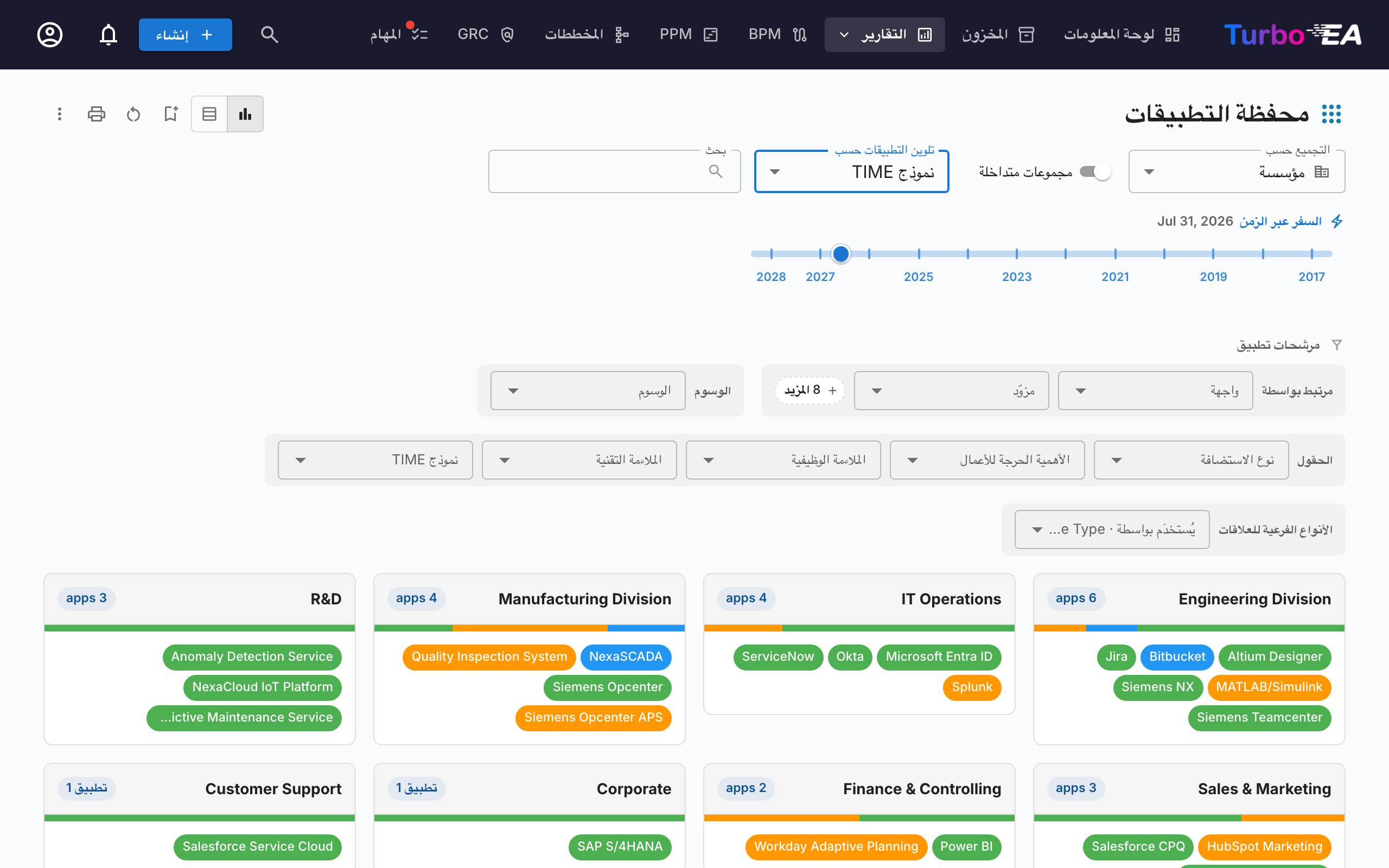Screen dimensions: 1389x868
Task: Open the NexaSCADA application chip
Action: [x=626, y=657]
